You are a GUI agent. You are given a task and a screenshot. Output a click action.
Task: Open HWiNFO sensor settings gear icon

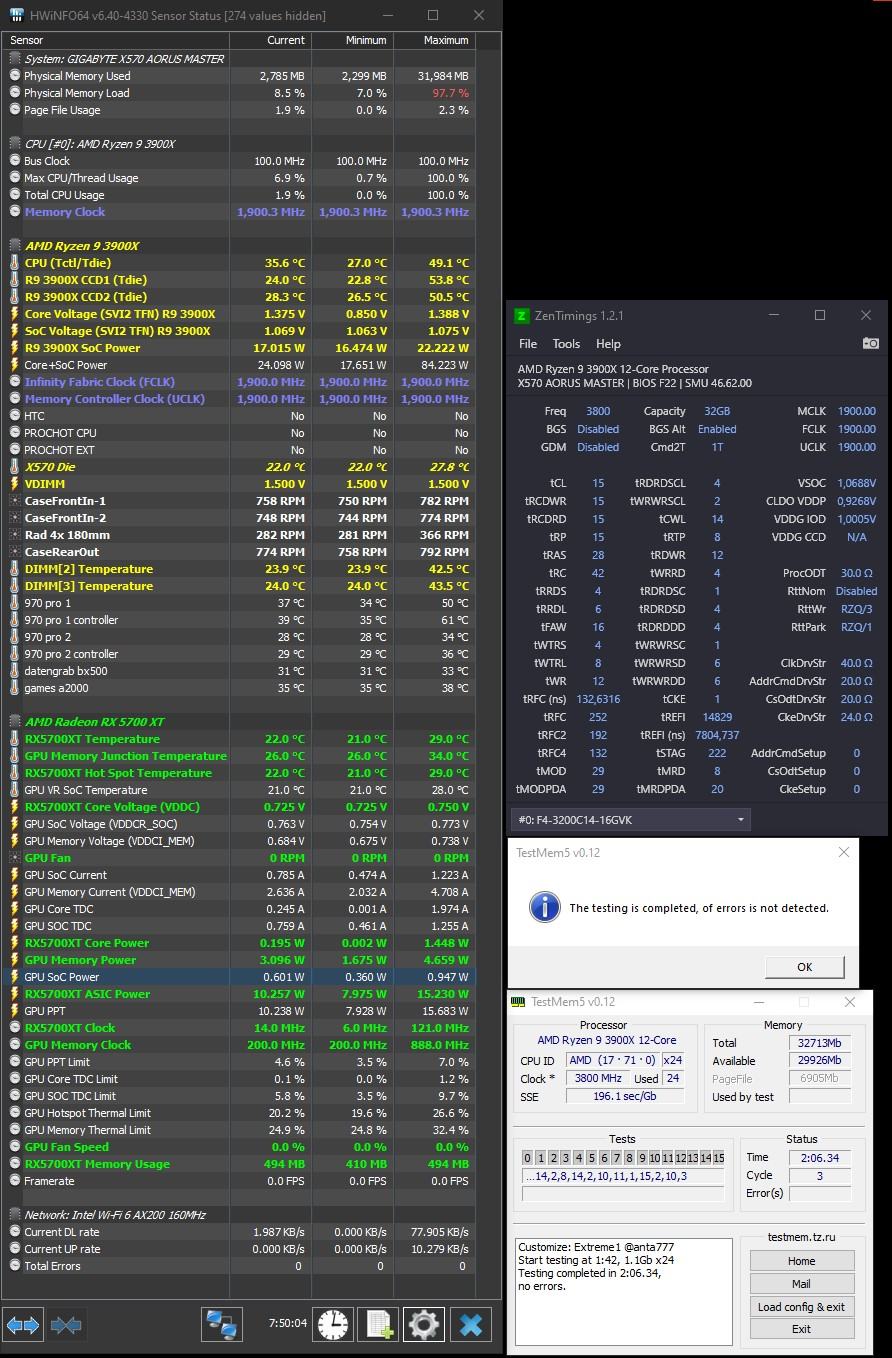click(x=424, y=1325)
